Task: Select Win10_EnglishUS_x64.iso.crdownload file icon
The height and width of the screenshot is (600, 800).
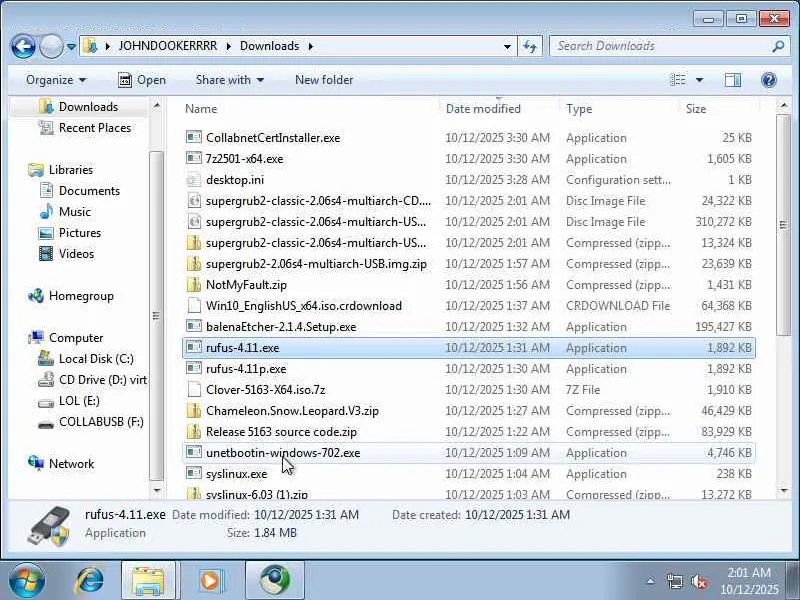Action: pos(194,306)
